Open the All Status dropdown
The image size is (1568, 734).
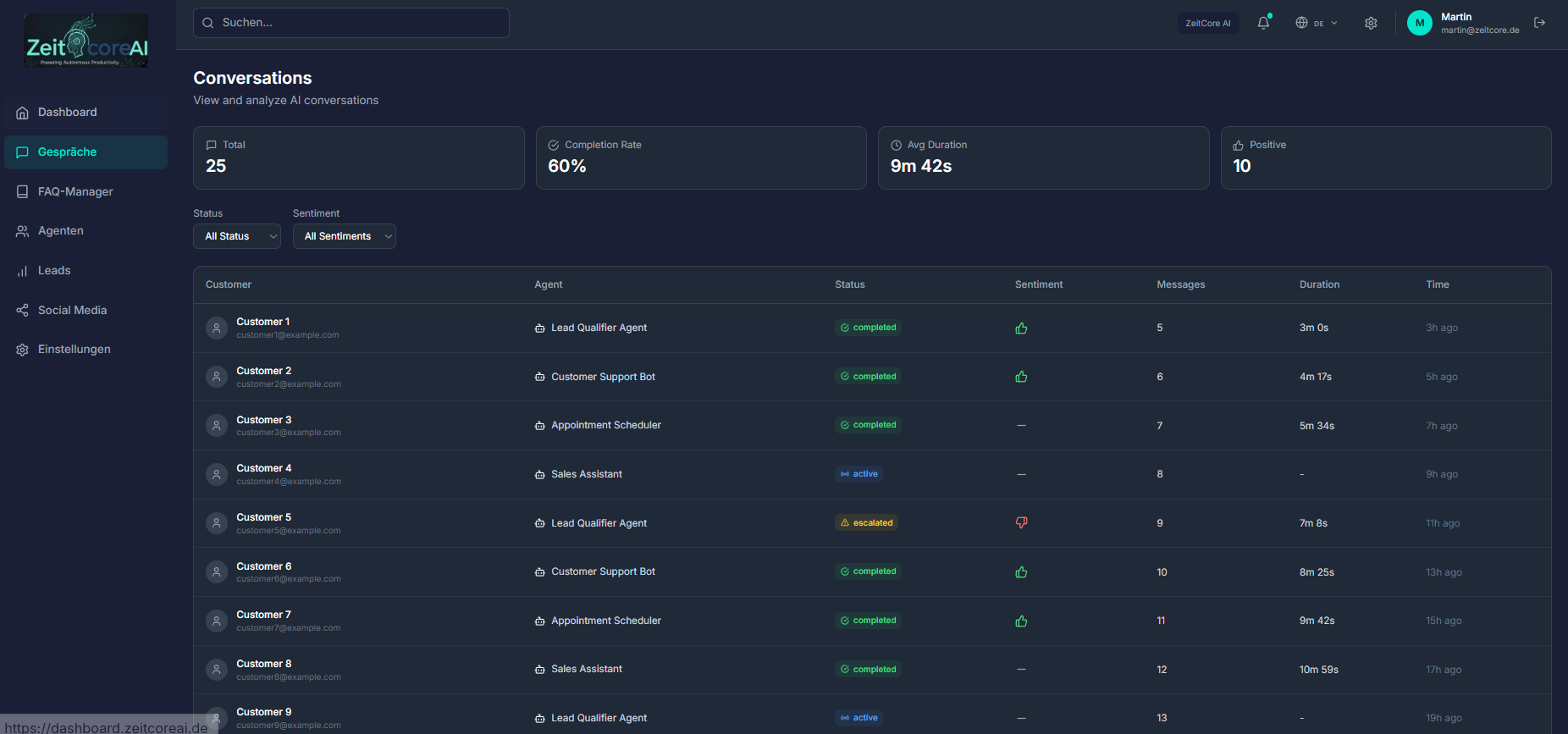coord(237,236)
